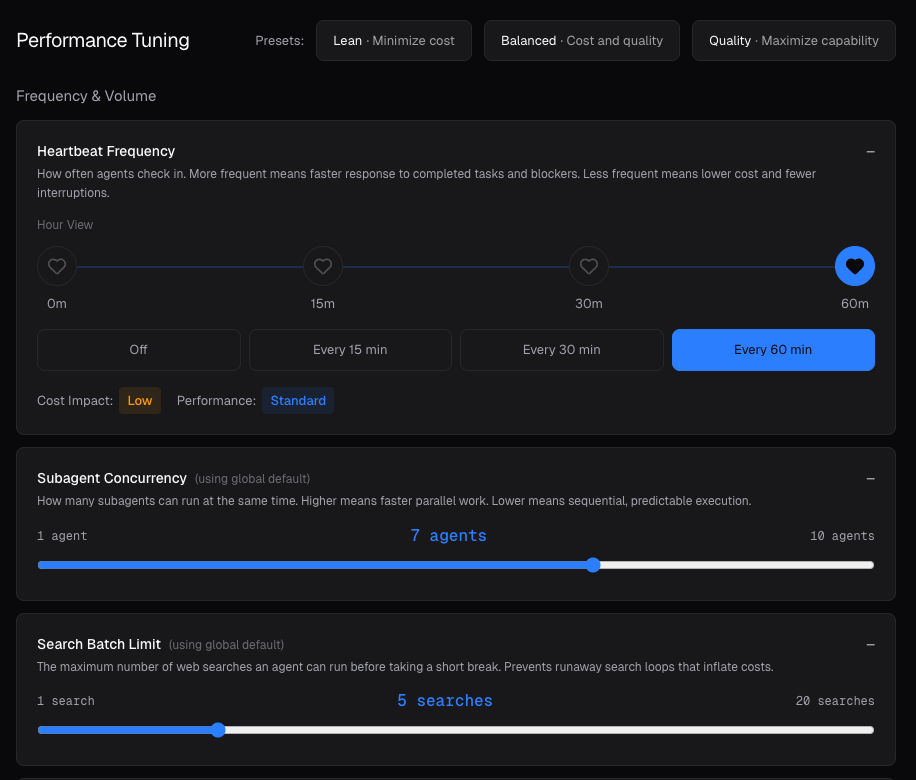Apply the Quality preset
This screenshot has height=780, width=916.
(793, 40)
